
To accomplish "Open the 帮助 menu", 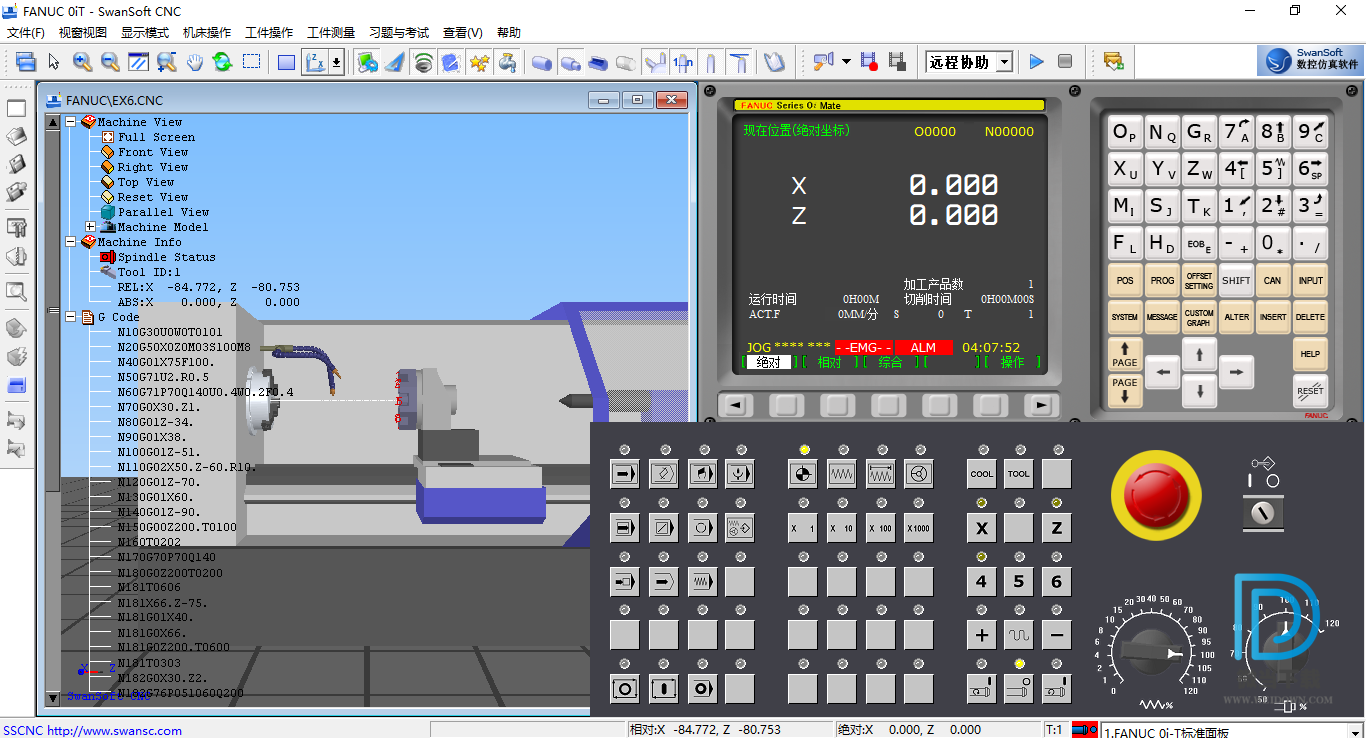I will (509, 33).
